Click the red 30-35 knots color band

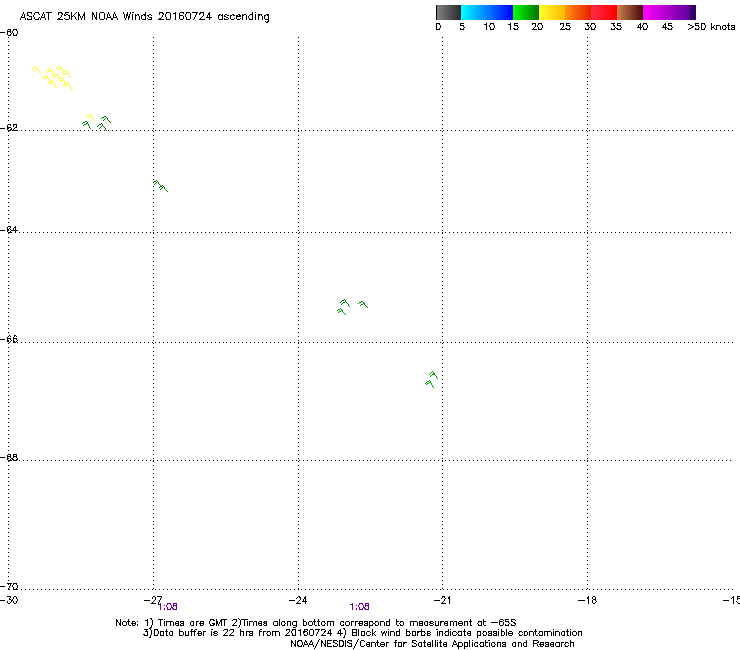[x=604, y=12]
